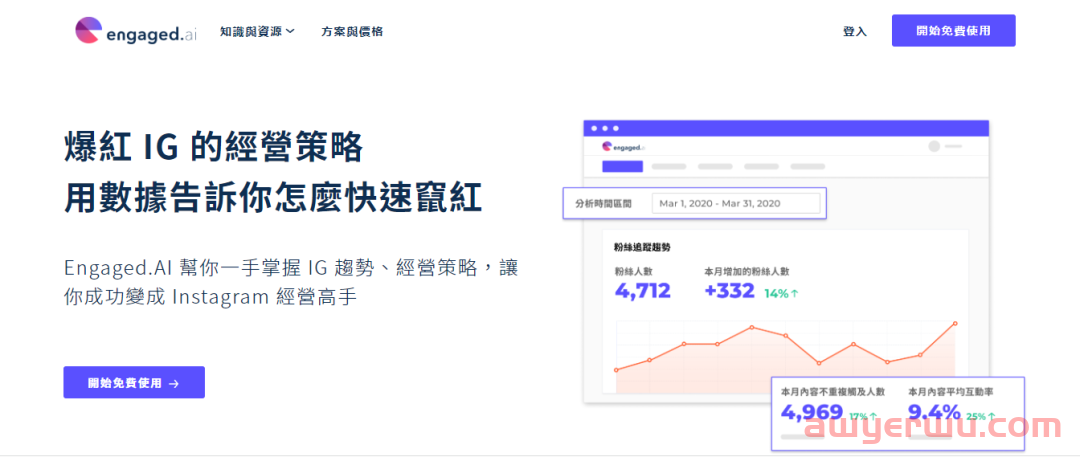Click the header 開始免費使用 button
The width and height of the screenshot is (1080, 457).
click(x=953, y=30)
